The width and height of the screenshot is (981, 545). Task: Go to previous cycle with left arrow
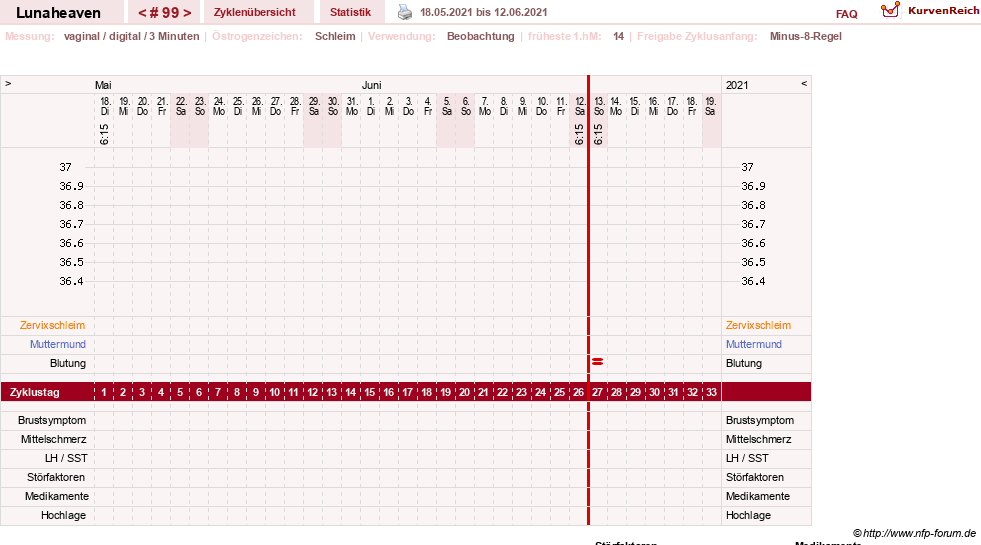pos(142,13)
